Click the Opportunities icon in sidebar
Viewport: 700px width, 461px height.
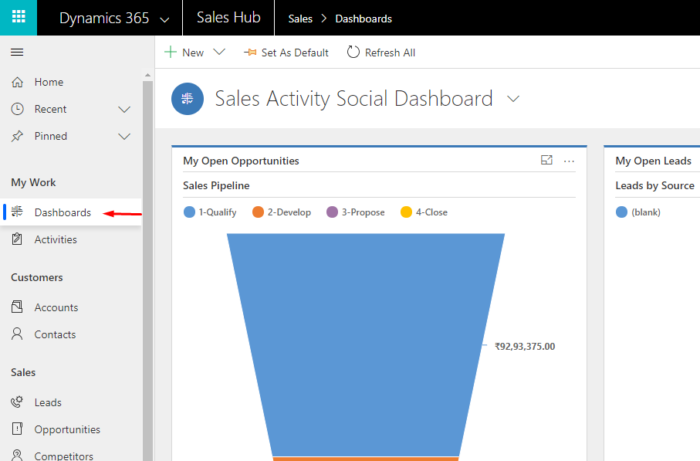(x=17, y=429)
